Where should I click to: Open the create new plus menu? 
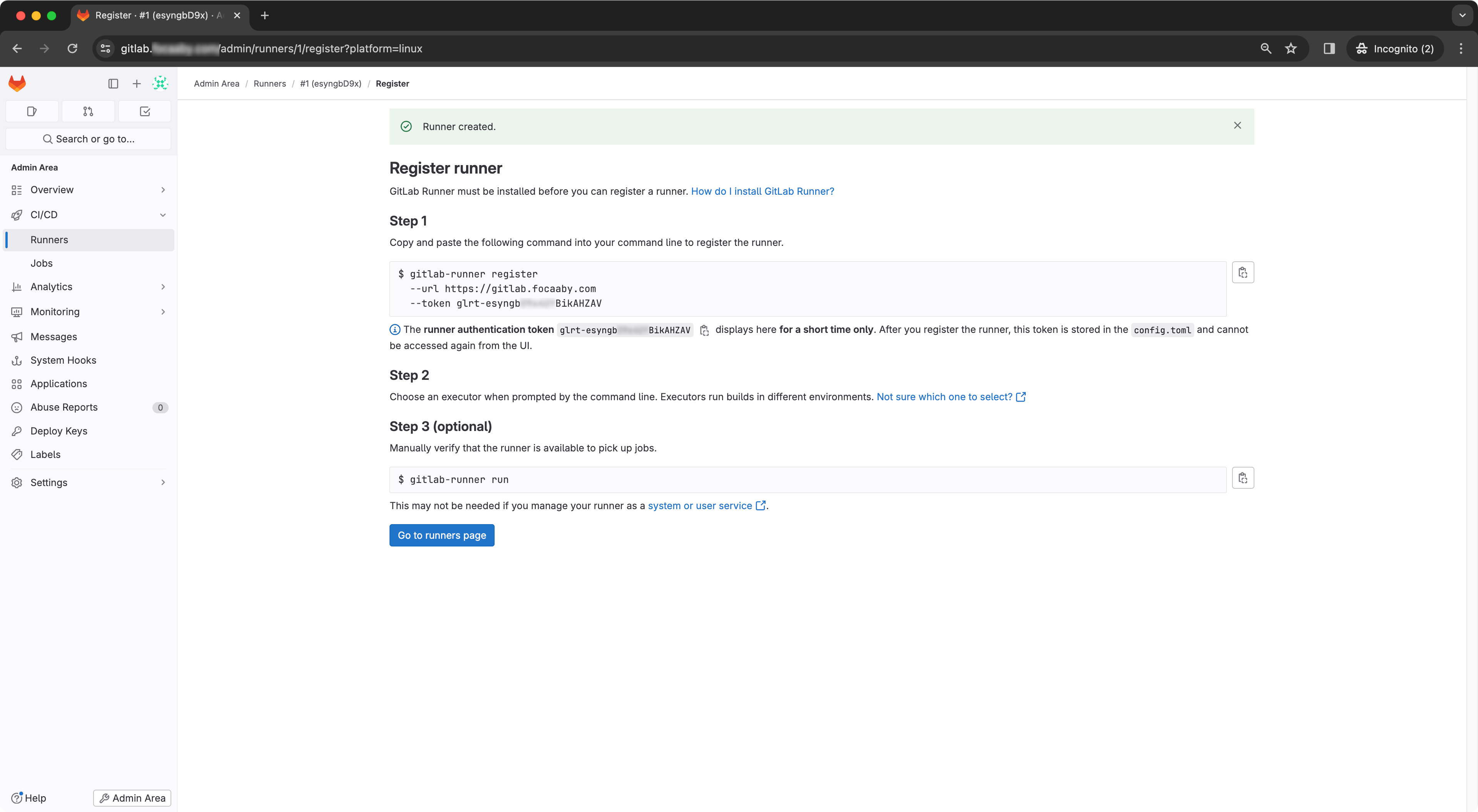pos(137,84)
